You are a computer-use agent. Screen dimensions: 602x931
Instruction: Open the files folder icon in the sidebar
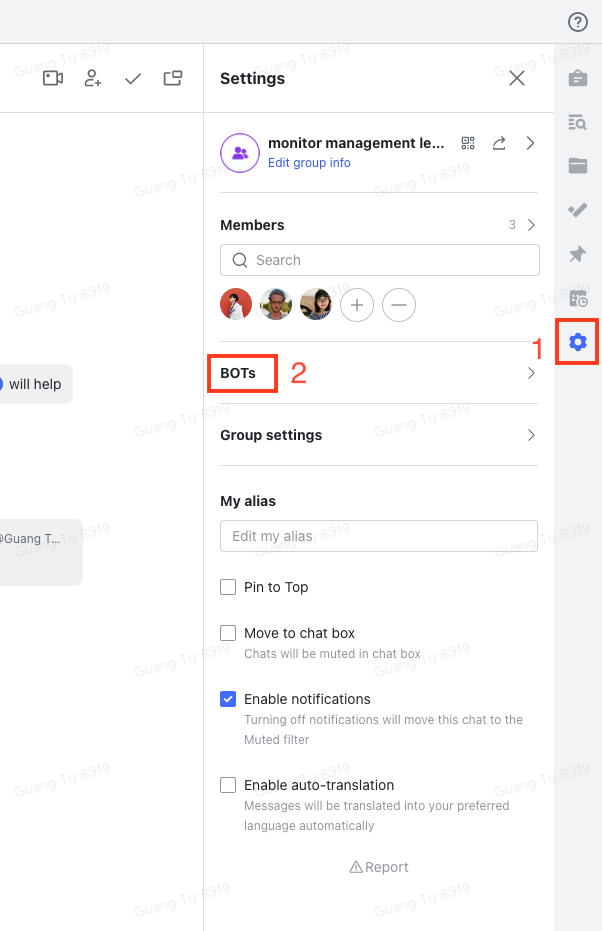click(x=578, y=166)
